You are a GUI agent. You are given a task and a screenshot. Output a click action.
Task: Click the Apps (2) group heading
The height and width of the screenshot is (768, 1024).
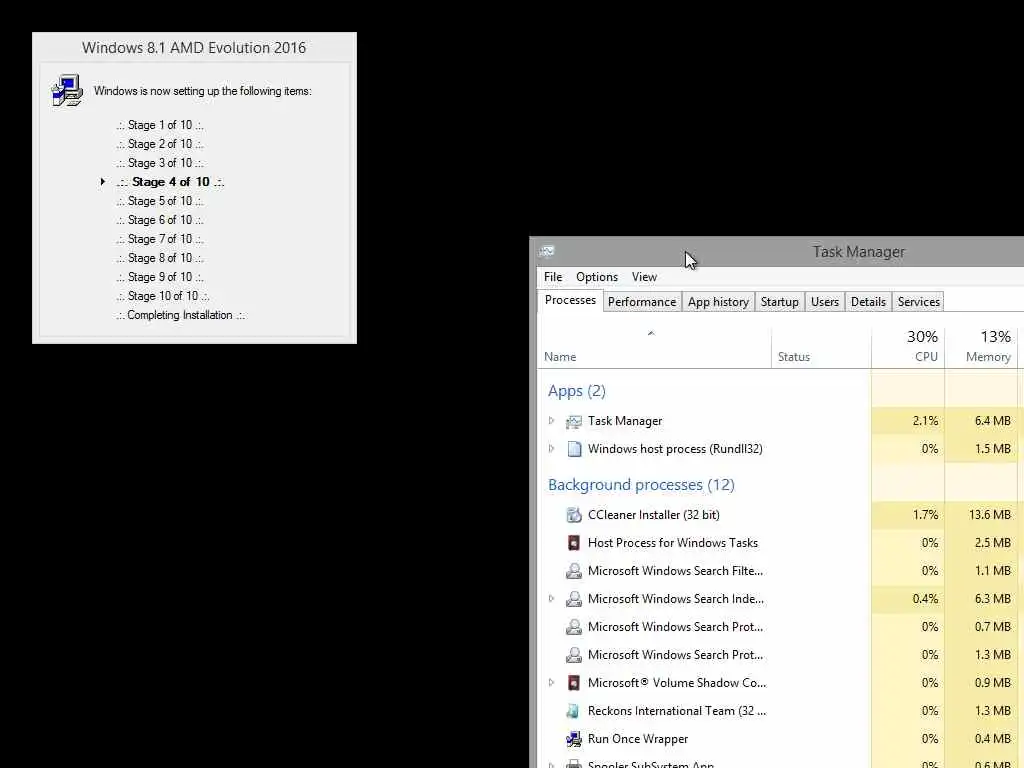577,391
